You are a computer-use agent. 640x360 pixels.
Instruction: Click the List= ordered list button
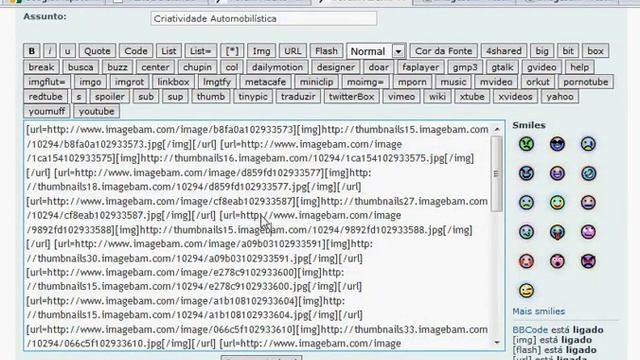(200, 51)
